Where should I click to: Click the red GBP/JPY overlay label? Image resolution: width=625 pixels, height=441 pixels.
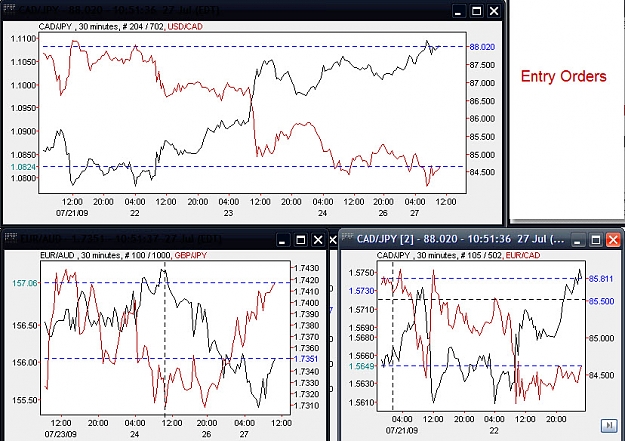click(191, 255)
